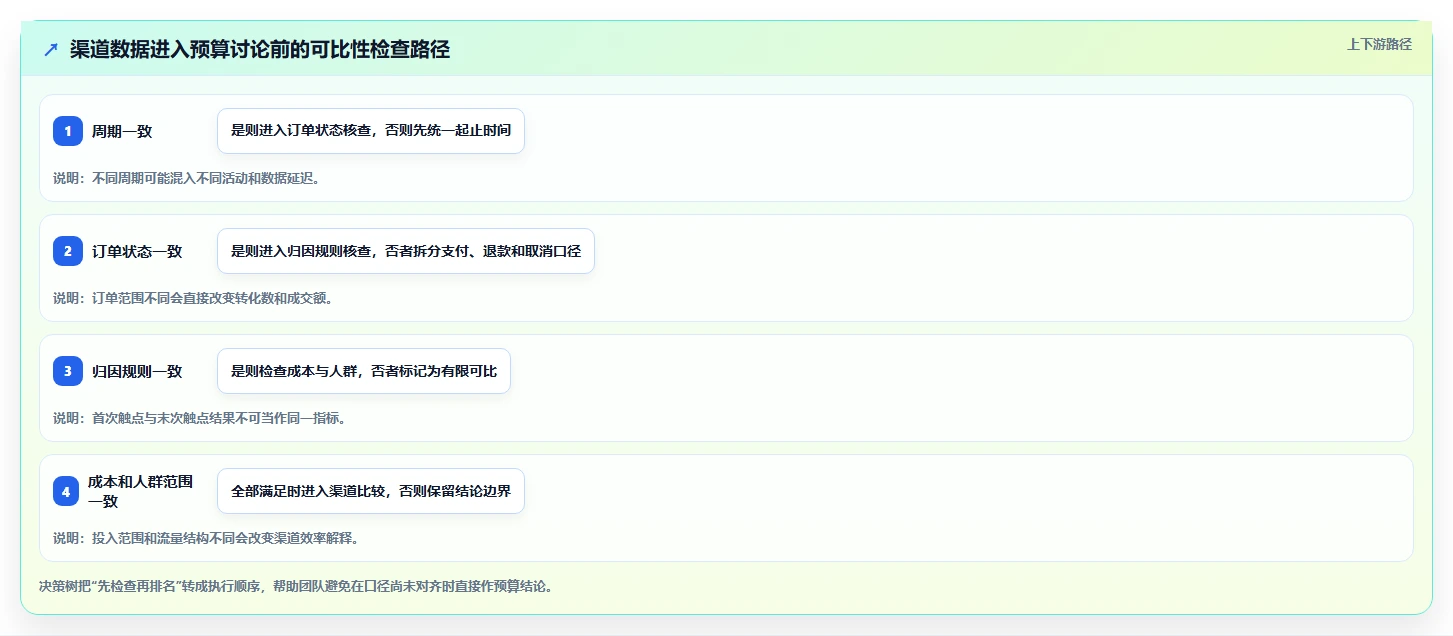Viewport: 1453px width, 636px height.
Task: Click the box 是则进入归因规则核查，否者拆分支付、退款和取消口径
Action: (406, 251)
